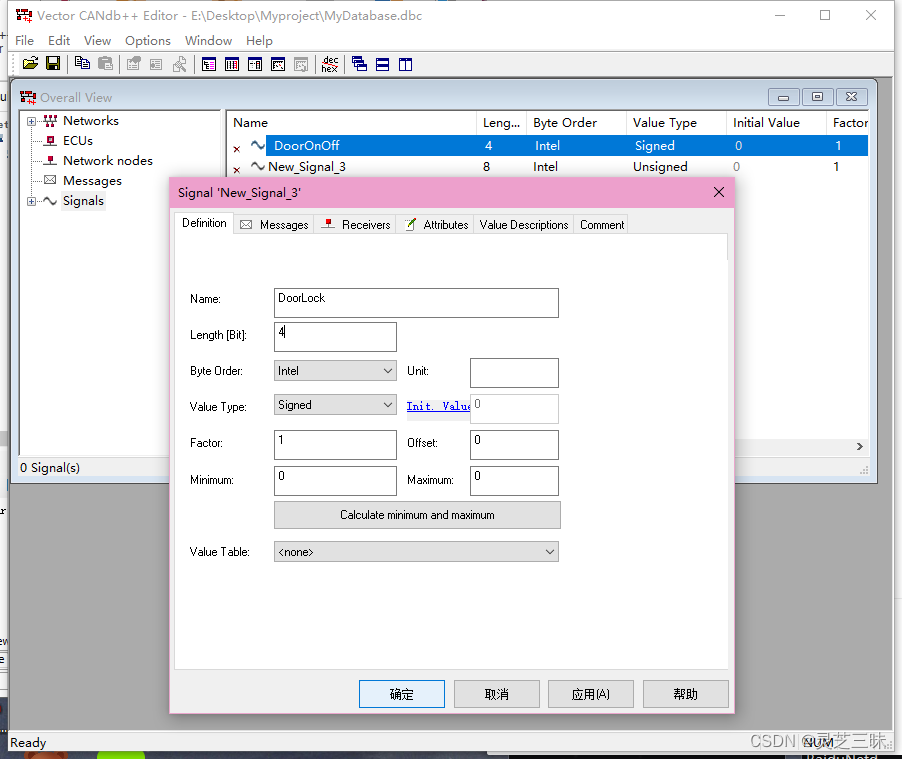
Task: Sort by the Value Type column header
Action: [676, 123]
